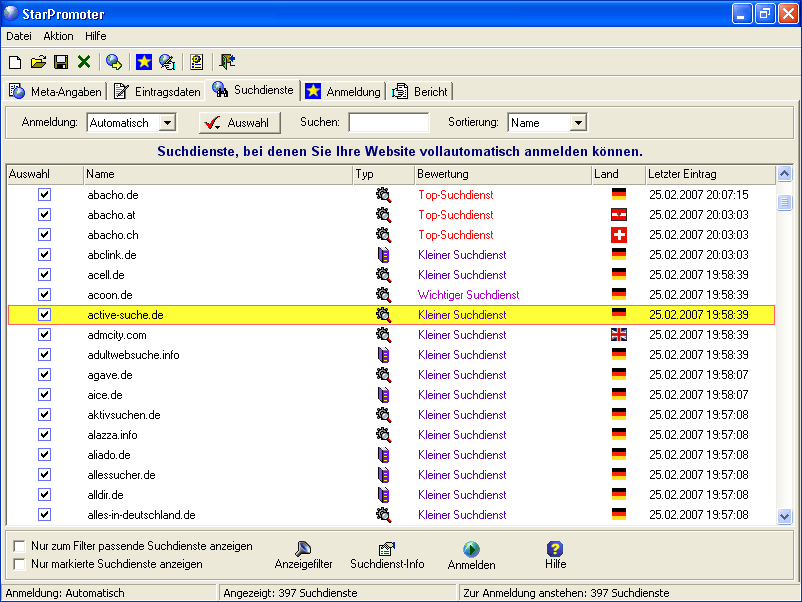Open the Aktion menu

click(58, 36)
